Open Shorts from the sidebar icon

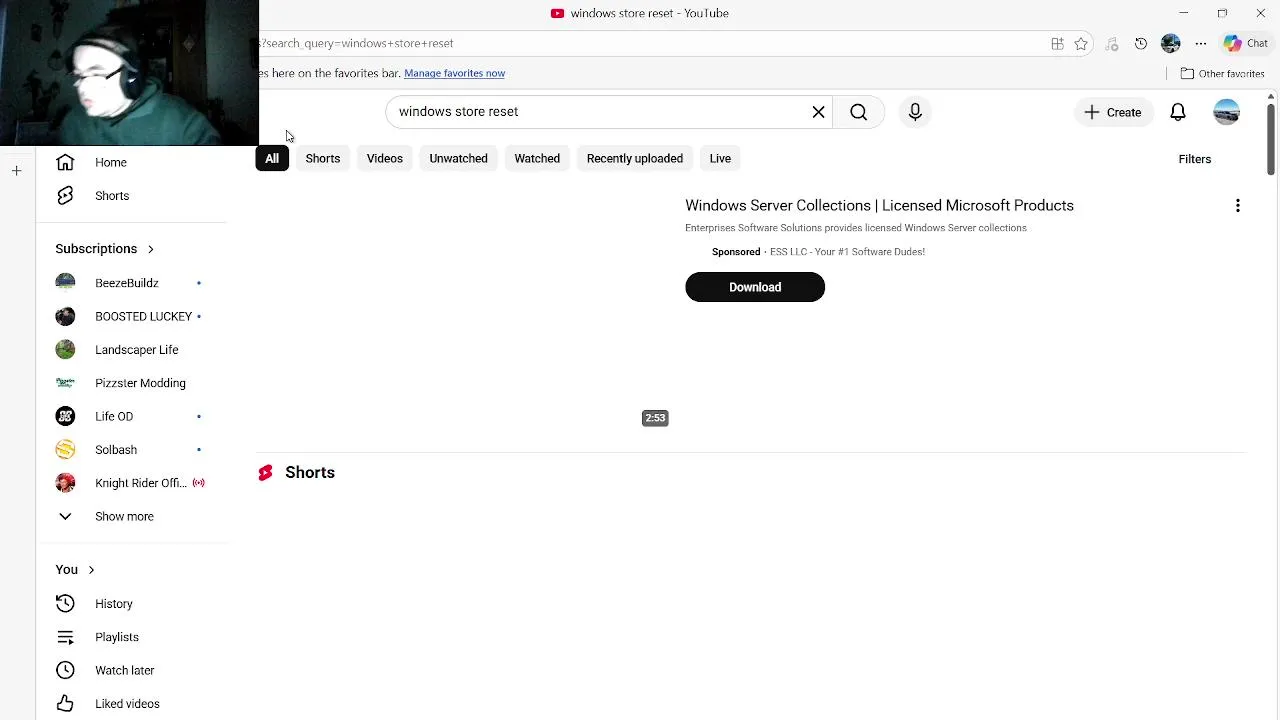pos(65,196)
